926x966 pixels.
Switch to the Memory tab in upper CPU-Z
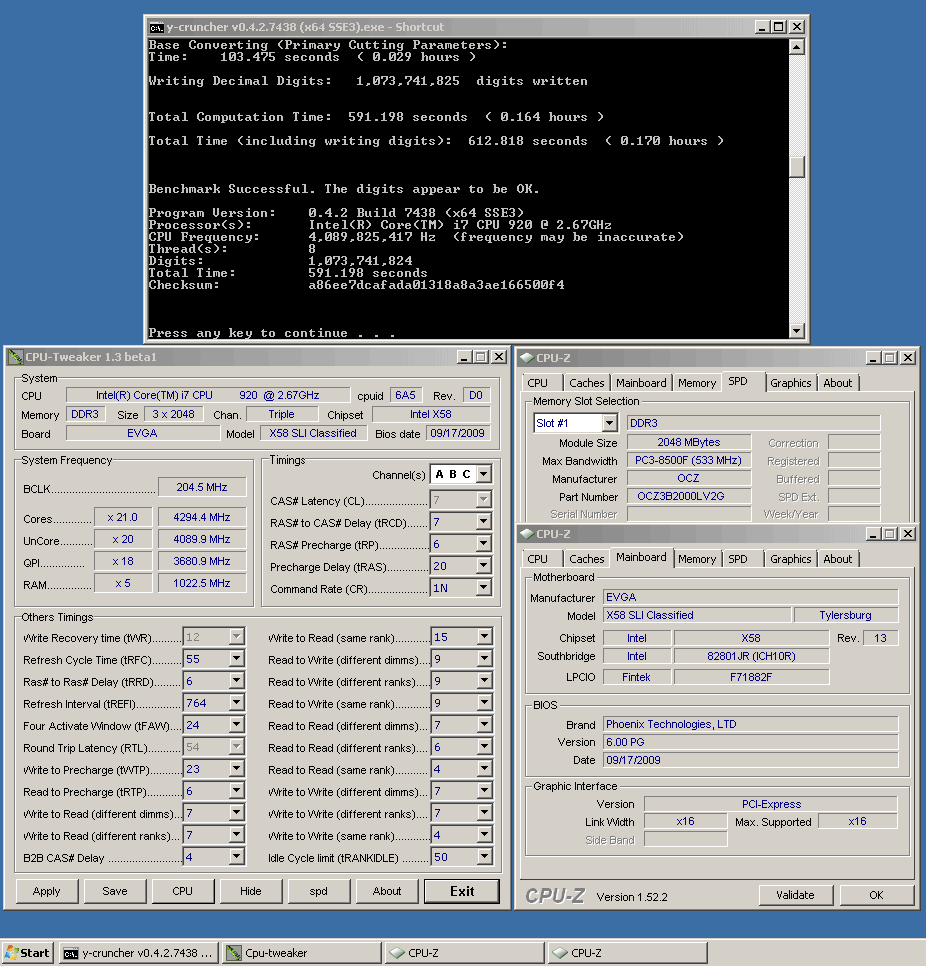pos(696,383)
